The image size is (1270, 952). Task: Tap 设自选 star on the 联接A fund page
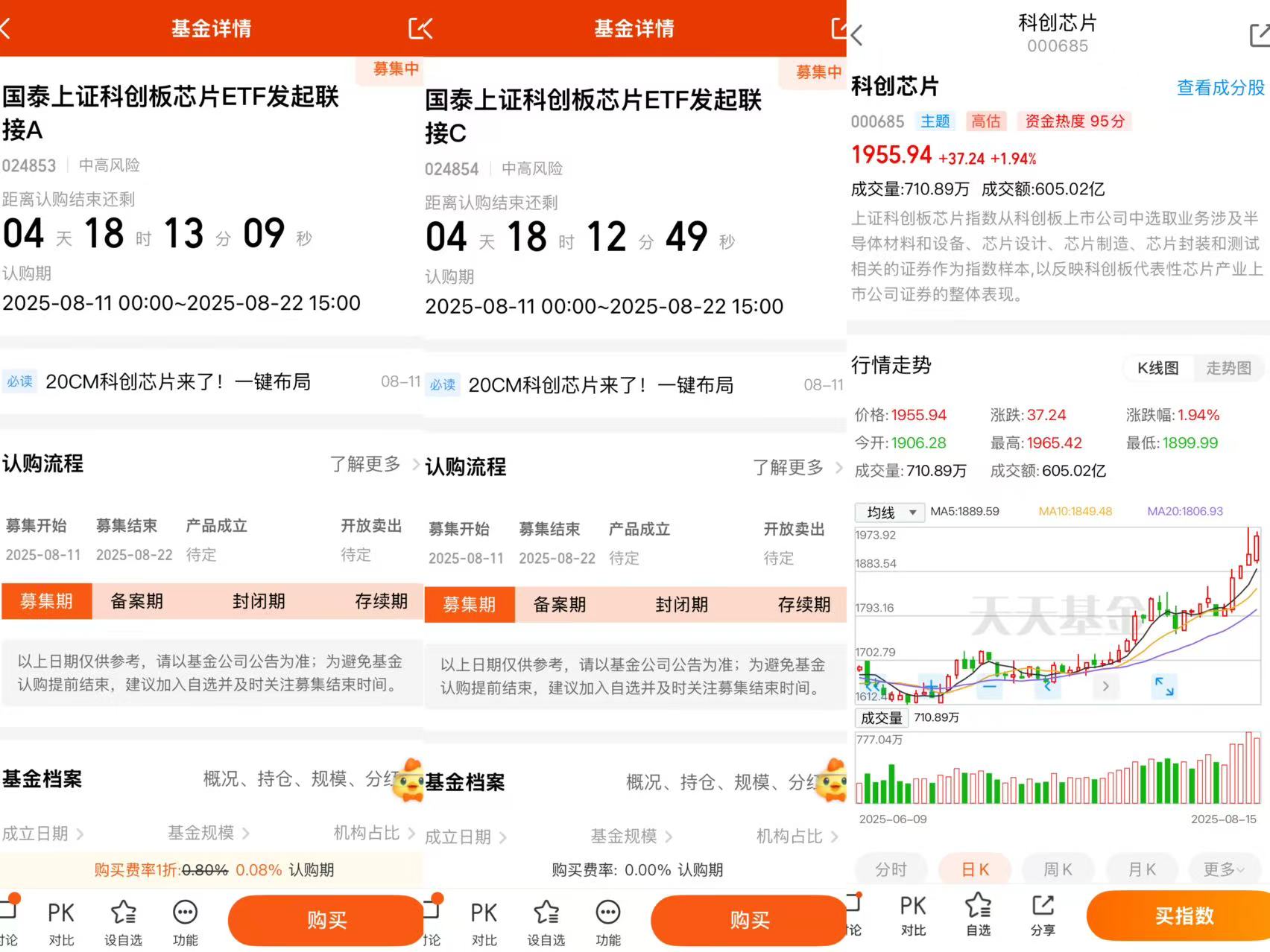pyautogui.click(x=123, y=924)
